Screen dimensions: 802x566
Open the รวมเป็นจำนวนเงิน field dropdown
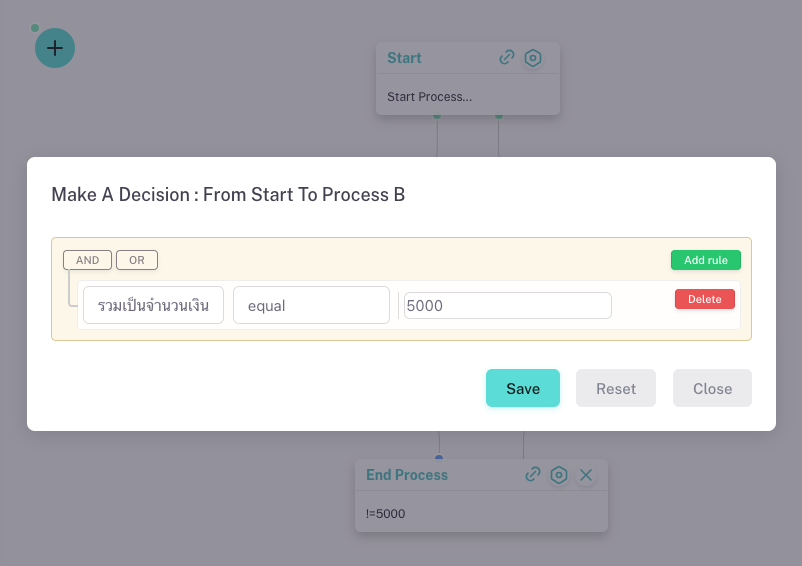click(153, 305)
